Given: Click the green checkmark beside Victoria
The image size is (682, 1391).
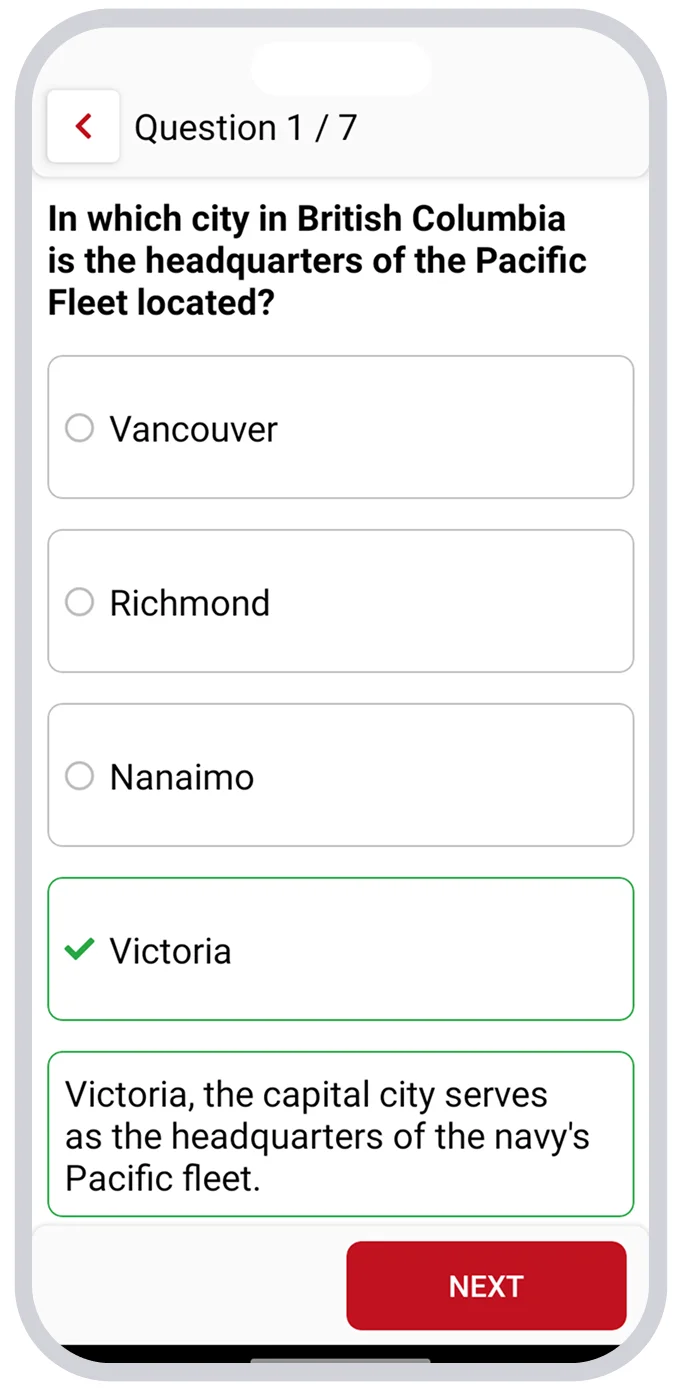Looking at the screenshot, I should [79, 949].
